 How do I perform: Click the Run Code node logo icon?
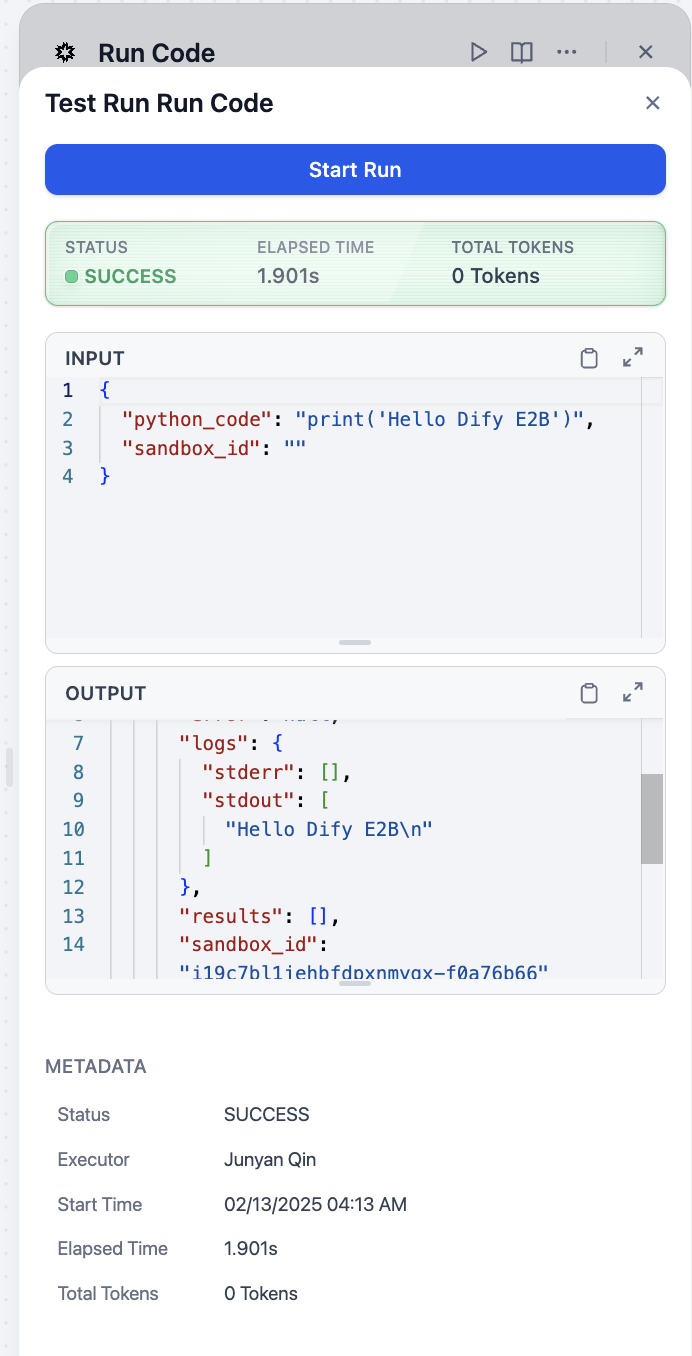click(x=66, y=53)
